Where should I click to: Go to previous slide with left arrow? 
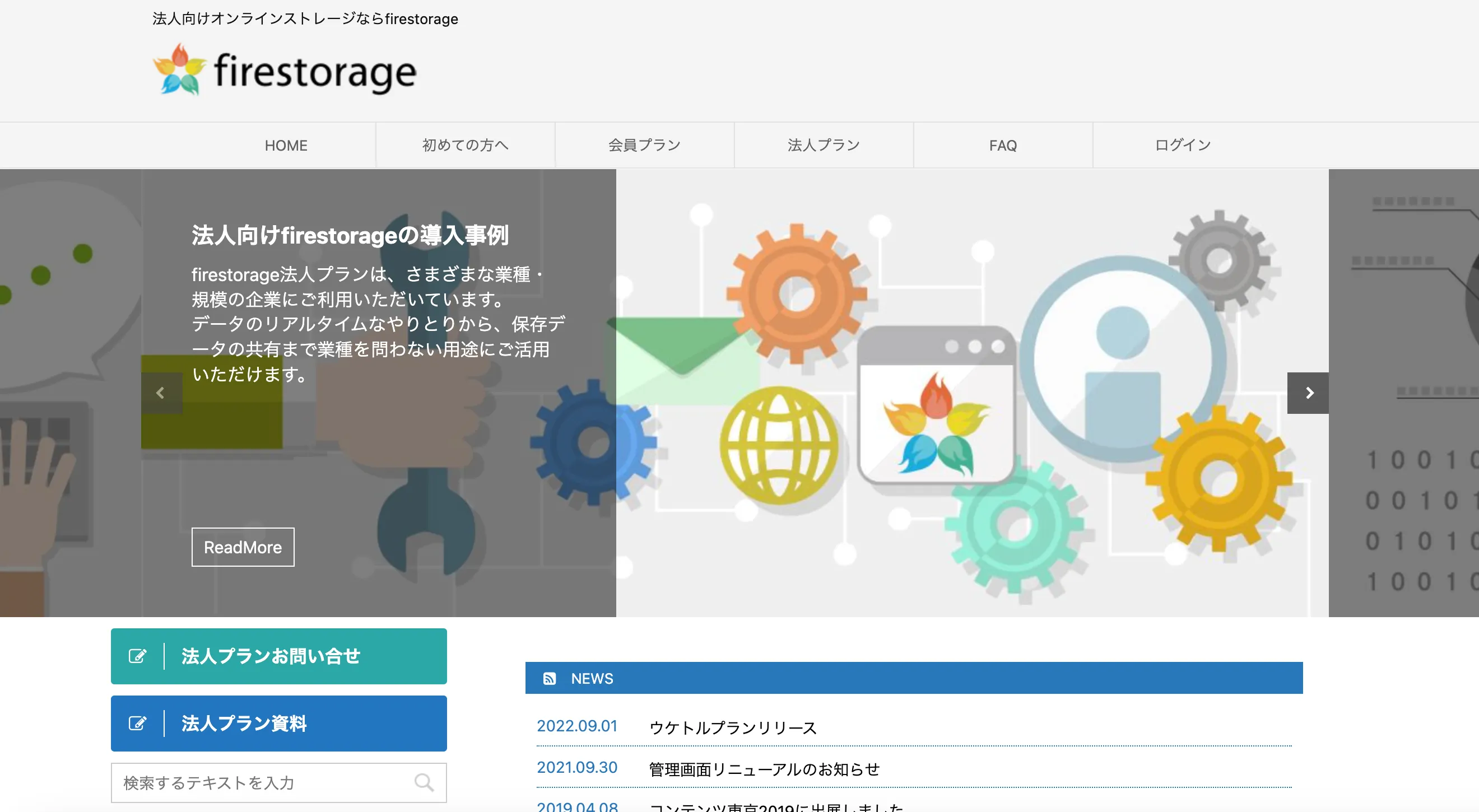[x=161, y=393]
